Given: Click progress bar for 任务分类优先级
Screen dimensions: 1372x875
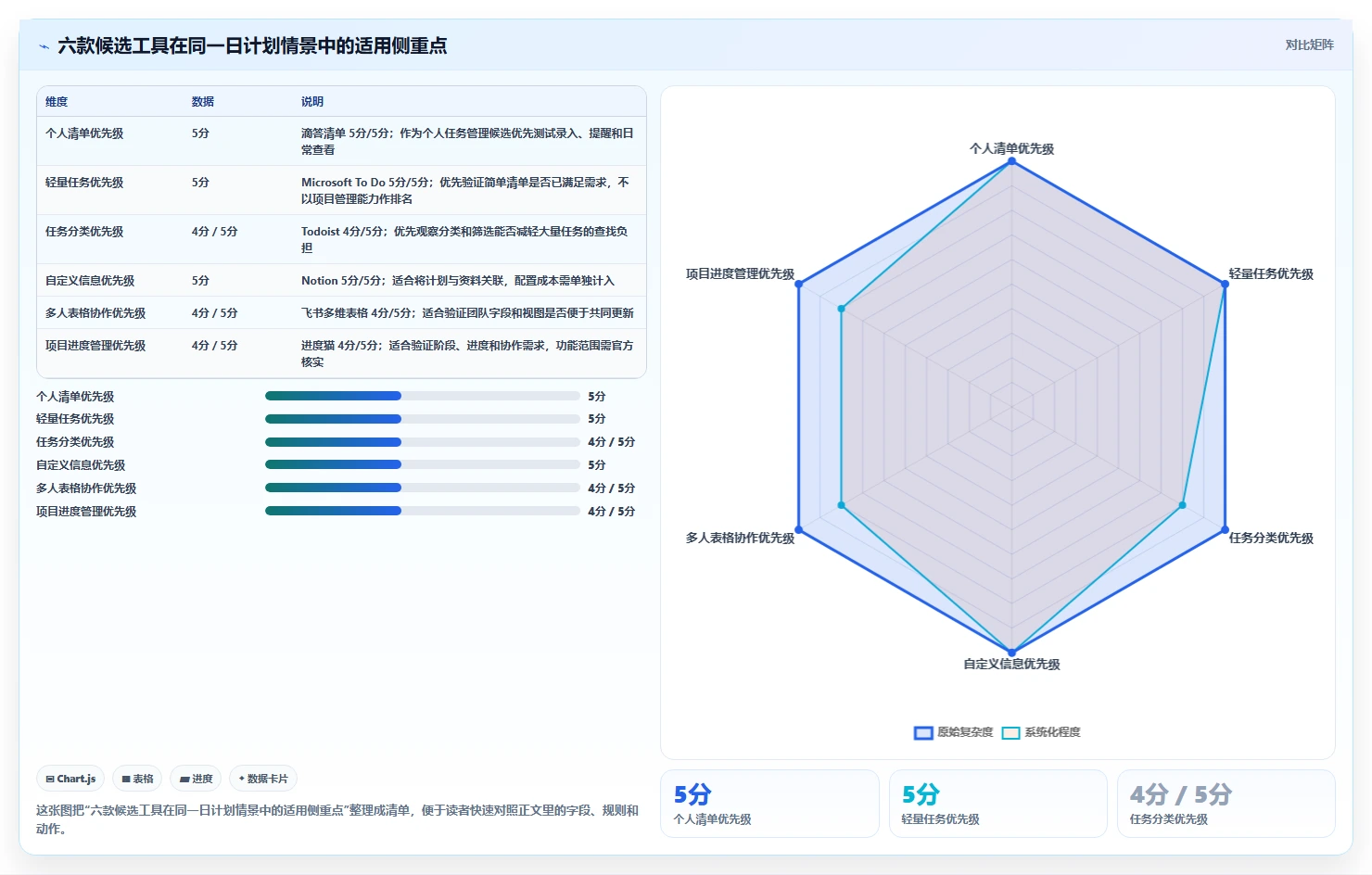Looking at the screenshot, I should click(x=423, y=442).
